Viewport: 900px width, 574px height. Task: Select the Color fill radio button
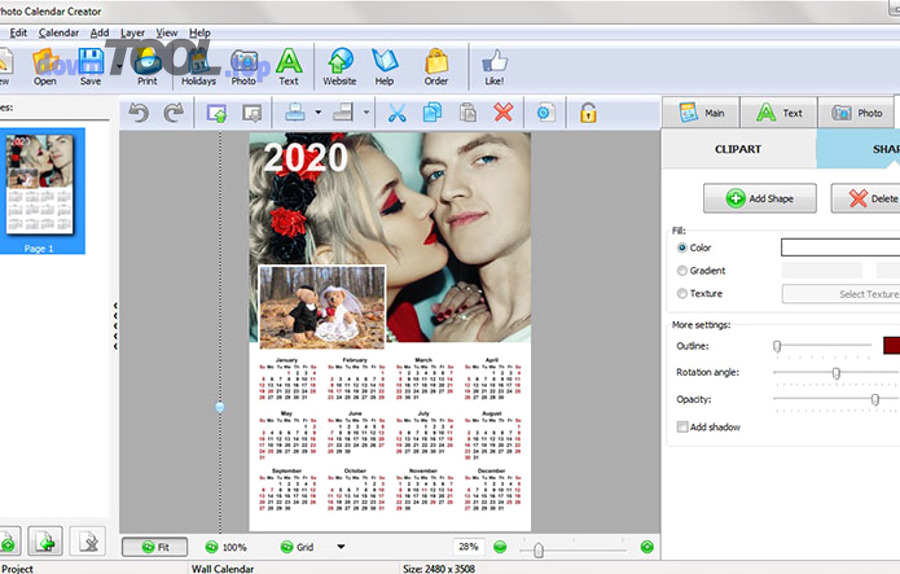pos(682,248)
